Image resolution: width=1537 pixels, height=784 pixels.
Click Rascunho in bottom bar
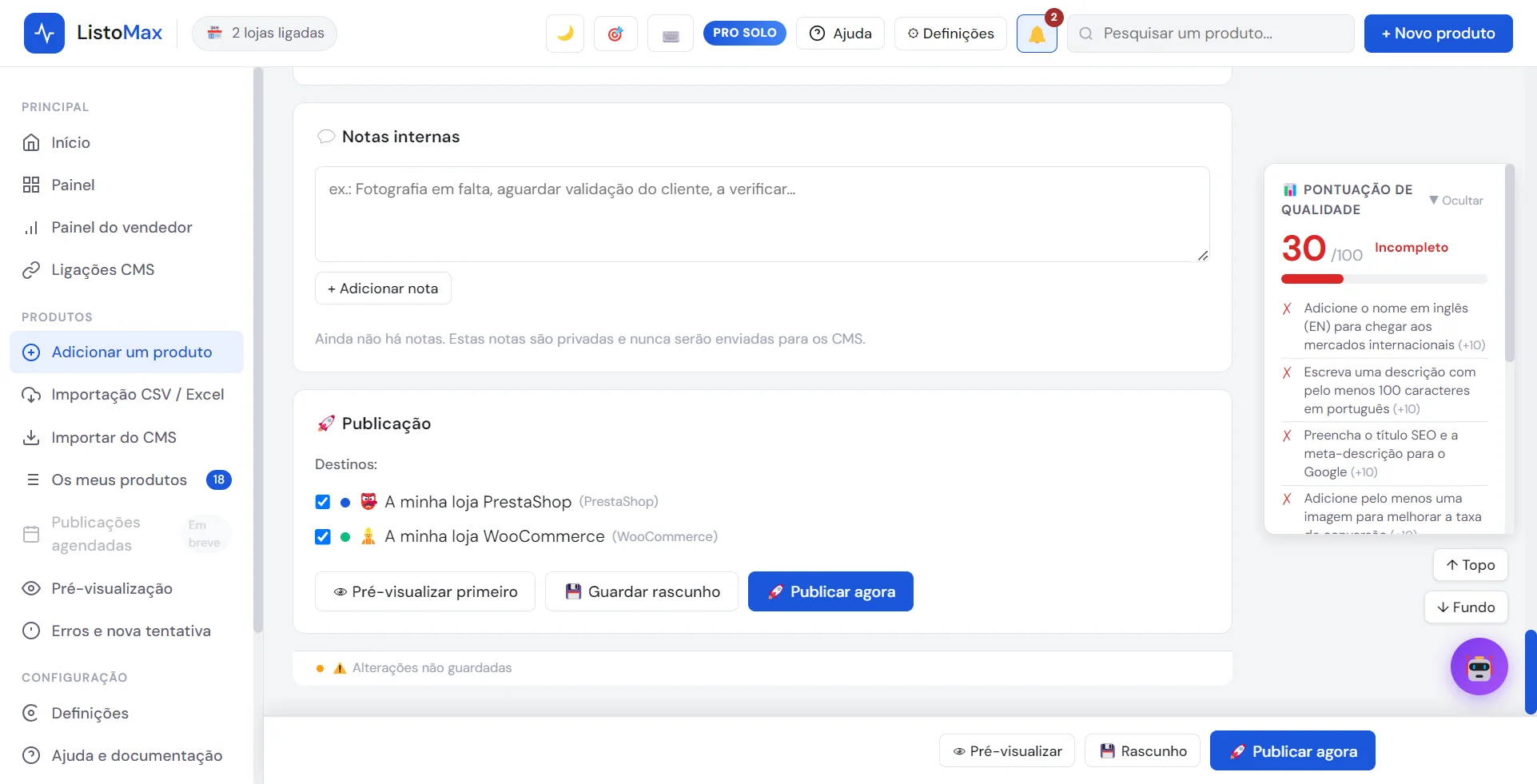[x=1142, y=751]
